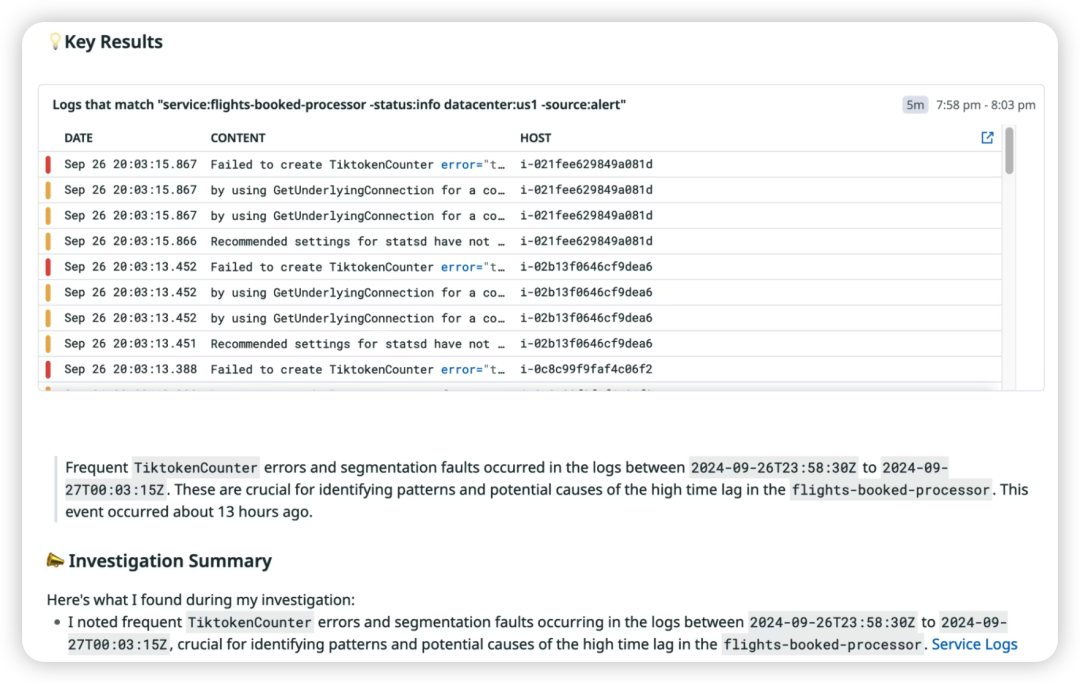Click the megaphone icon beside Investigation Summary
The image size is (1080, 684).
coord(55,560)
